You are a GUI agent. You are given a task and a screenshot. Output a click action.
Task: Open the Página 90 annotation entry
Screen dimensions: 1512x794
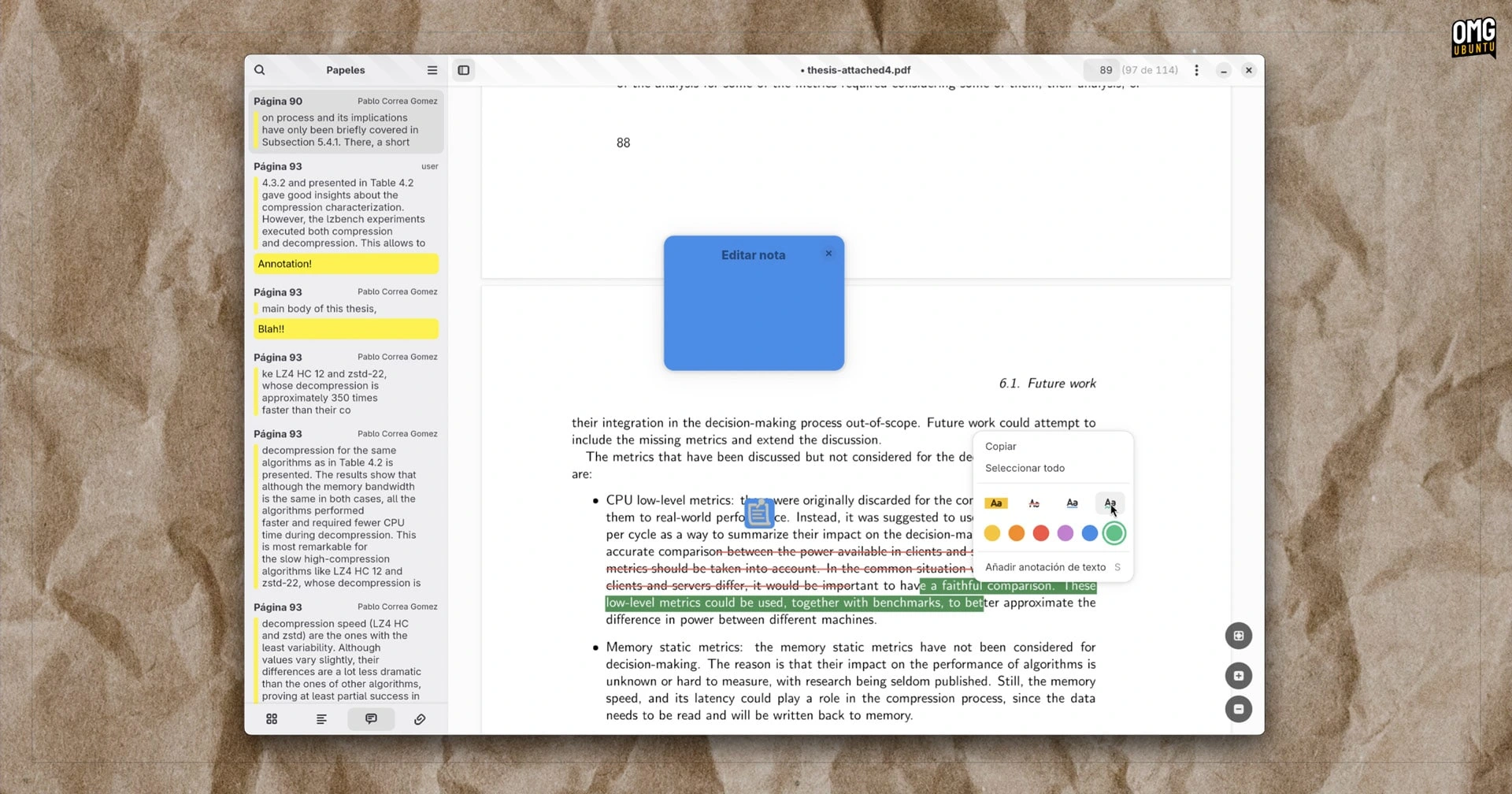tap(346, 122)
